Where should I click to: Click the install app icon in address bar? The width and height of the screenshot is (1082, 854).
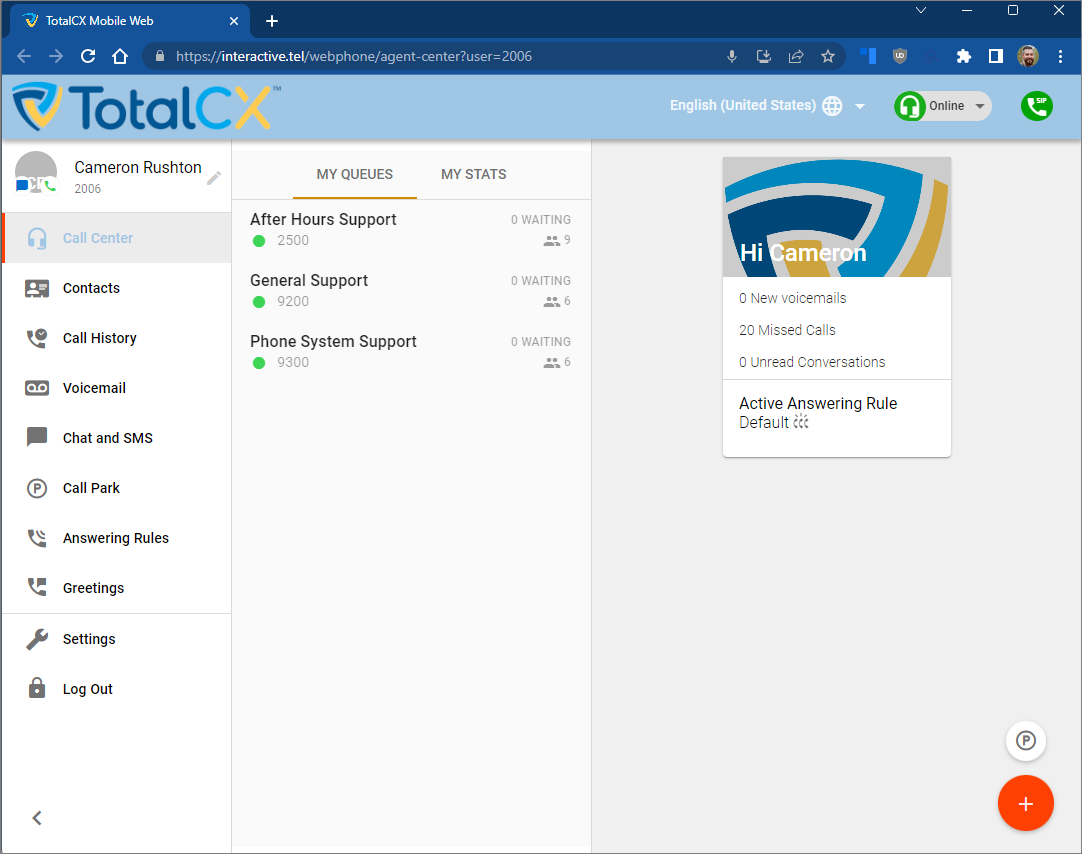coord(764,57)
